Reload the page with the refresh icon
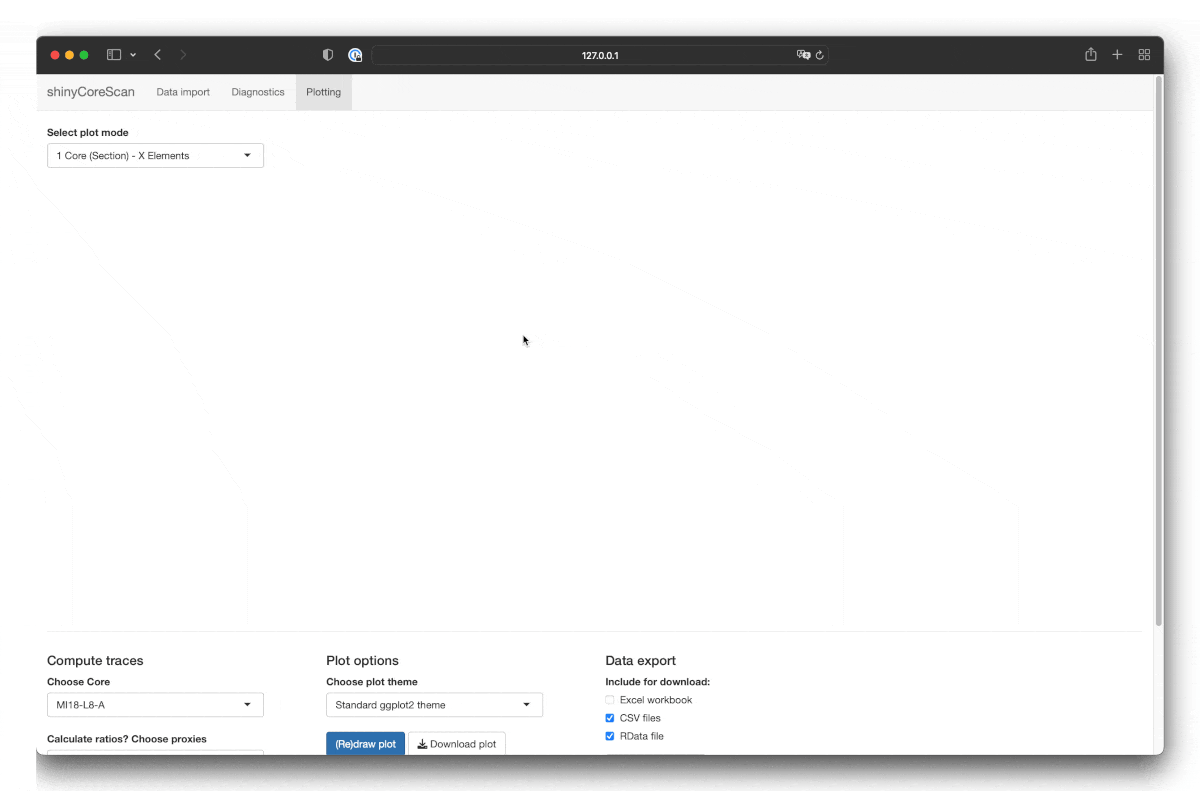 820,55
